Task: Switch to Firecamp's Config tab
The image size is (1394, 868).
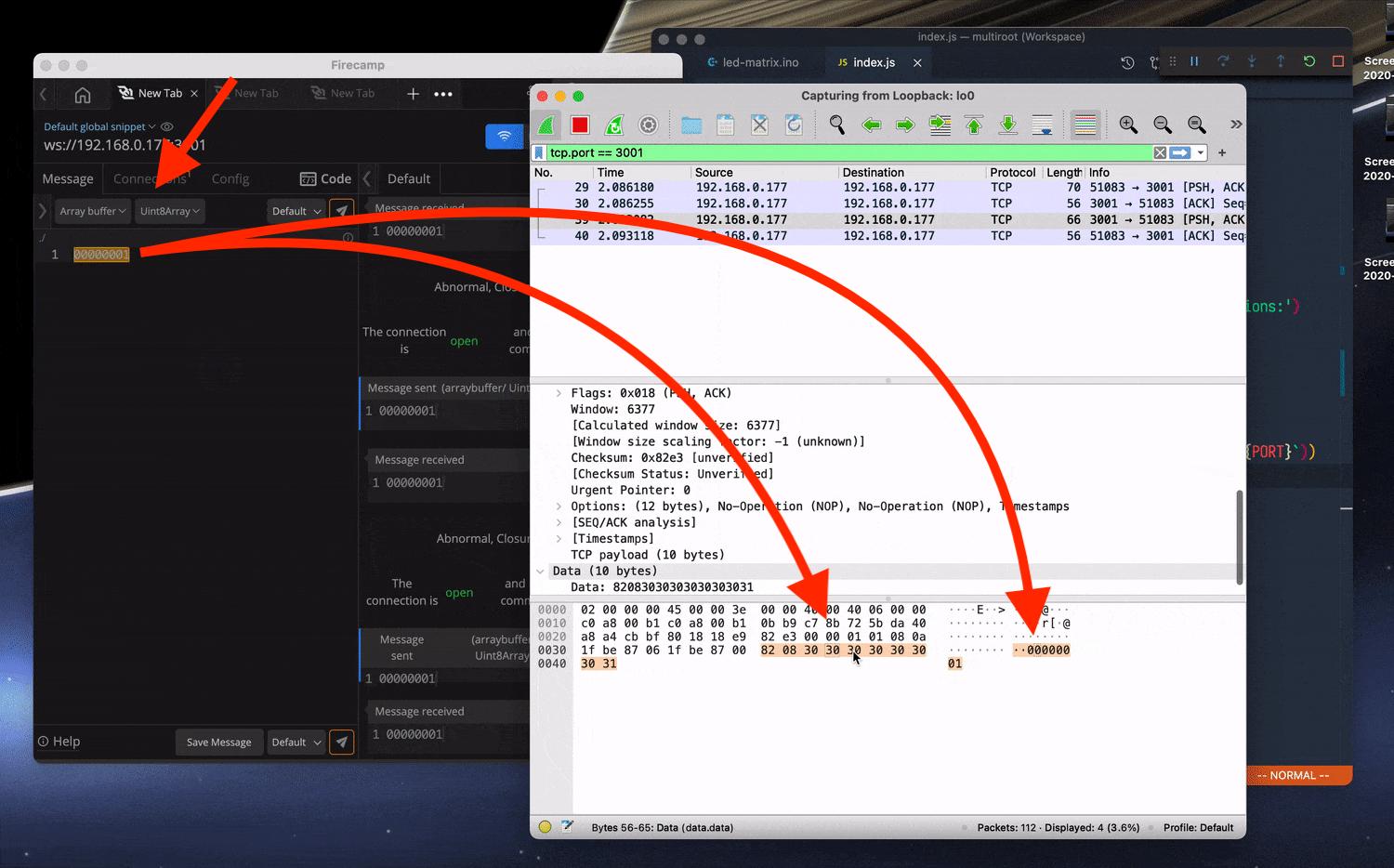Action: click(x=230, y=178)
